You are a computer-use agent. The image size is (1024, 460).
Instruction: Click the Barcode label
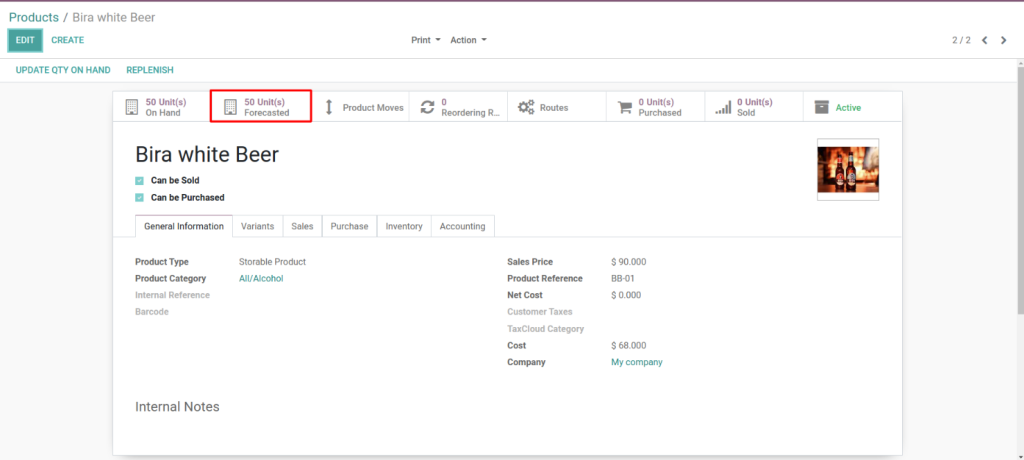pos(152,312)
